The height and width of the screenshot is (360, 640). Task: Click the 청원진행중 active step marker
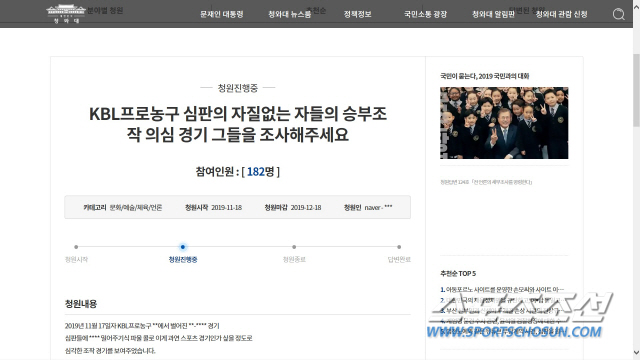[x=182, y=247]
